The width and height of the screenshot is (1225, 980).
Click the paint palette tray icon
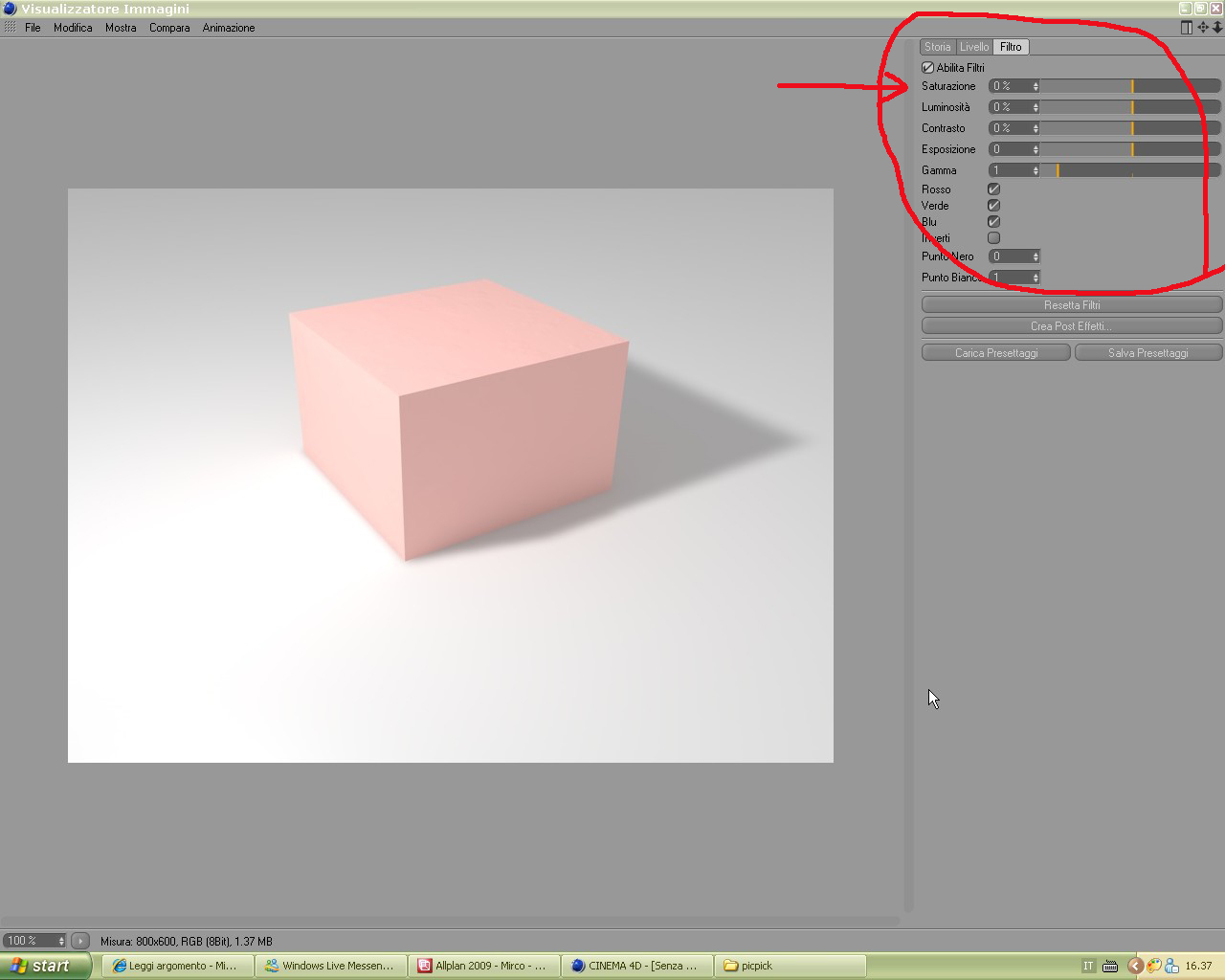tap(1153, 966)
